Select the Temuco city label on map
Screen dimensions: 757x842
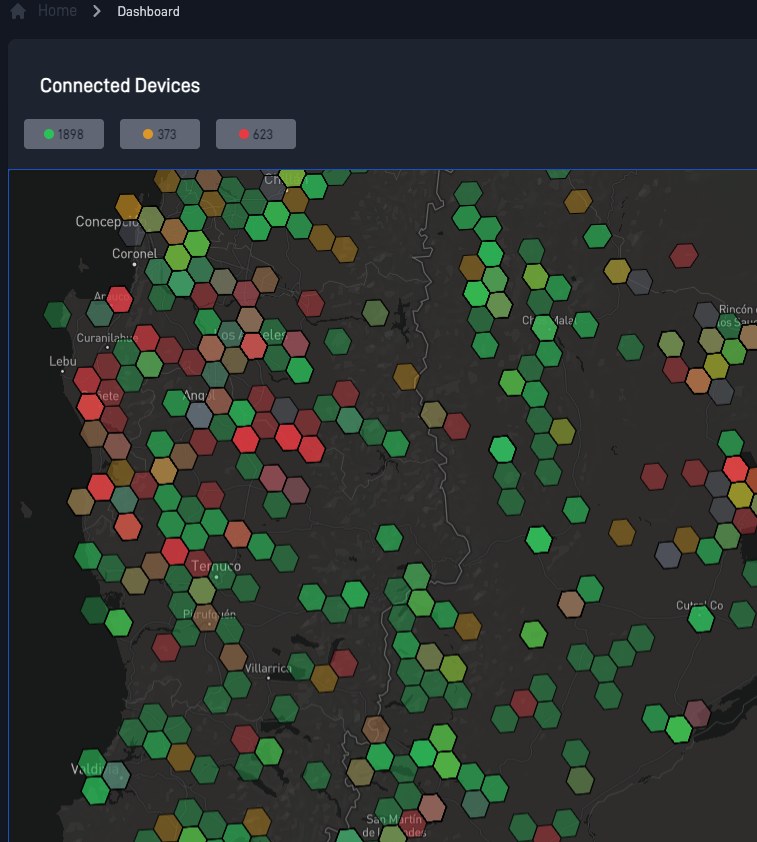click(x=216, y=566)
